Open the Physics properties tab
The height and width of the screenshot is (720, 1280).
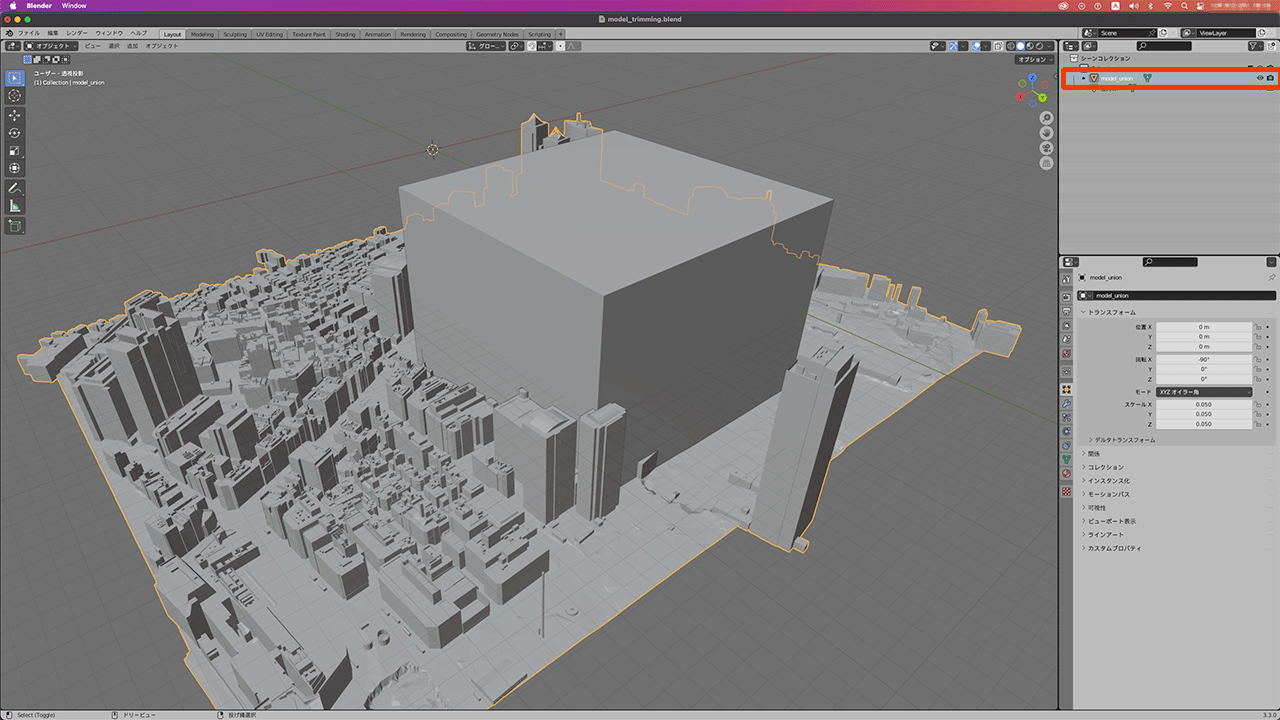point(1066,431)
